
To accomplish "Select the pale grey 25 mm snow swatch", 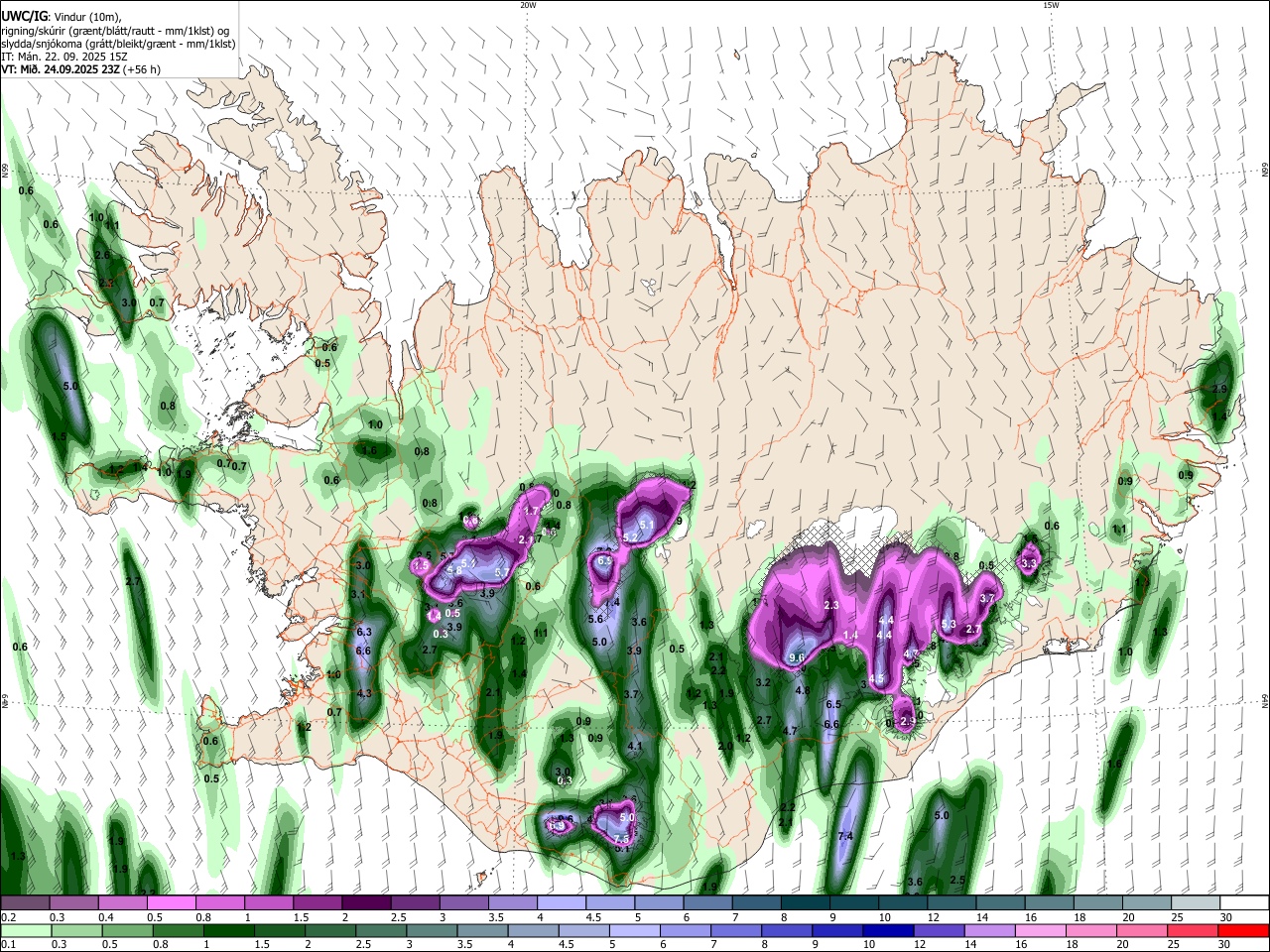I will coord(1196,903).
